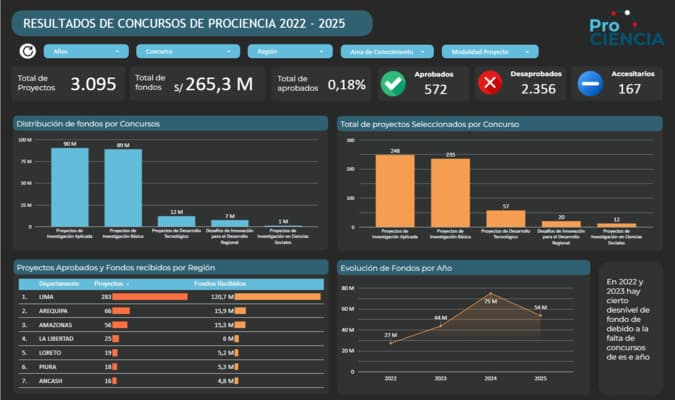Select the AREQUIPA row in region table
Screen dimensions: 675x400
tap(171, 311)
